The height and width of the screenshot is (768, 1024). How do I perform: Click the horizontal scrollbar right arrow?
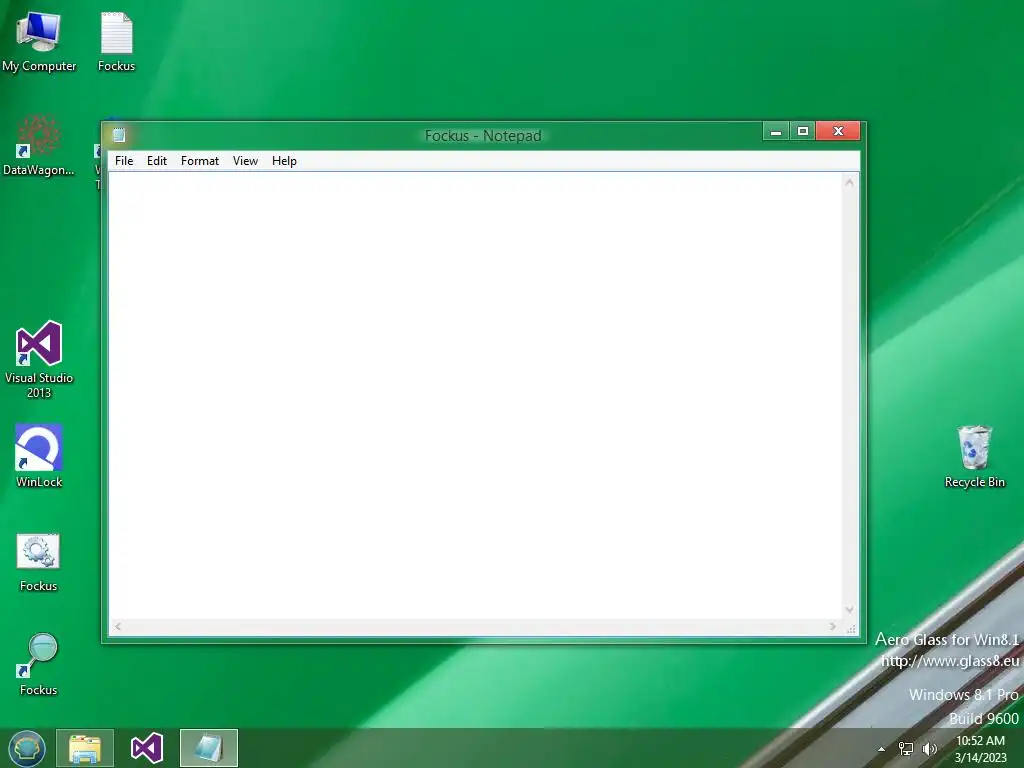coord(833,626)
